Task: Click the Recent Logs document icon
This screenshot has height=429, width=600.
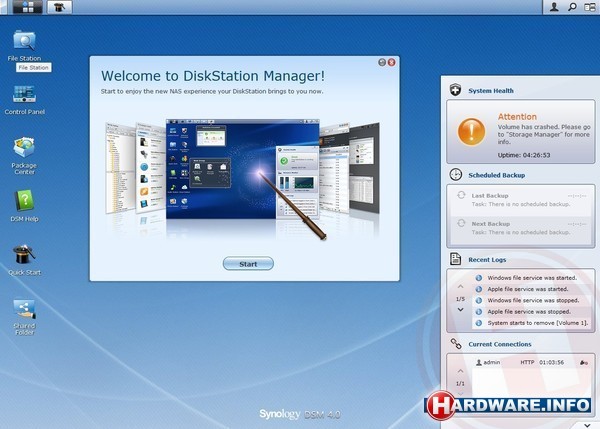Action: [x=455, y=259]
